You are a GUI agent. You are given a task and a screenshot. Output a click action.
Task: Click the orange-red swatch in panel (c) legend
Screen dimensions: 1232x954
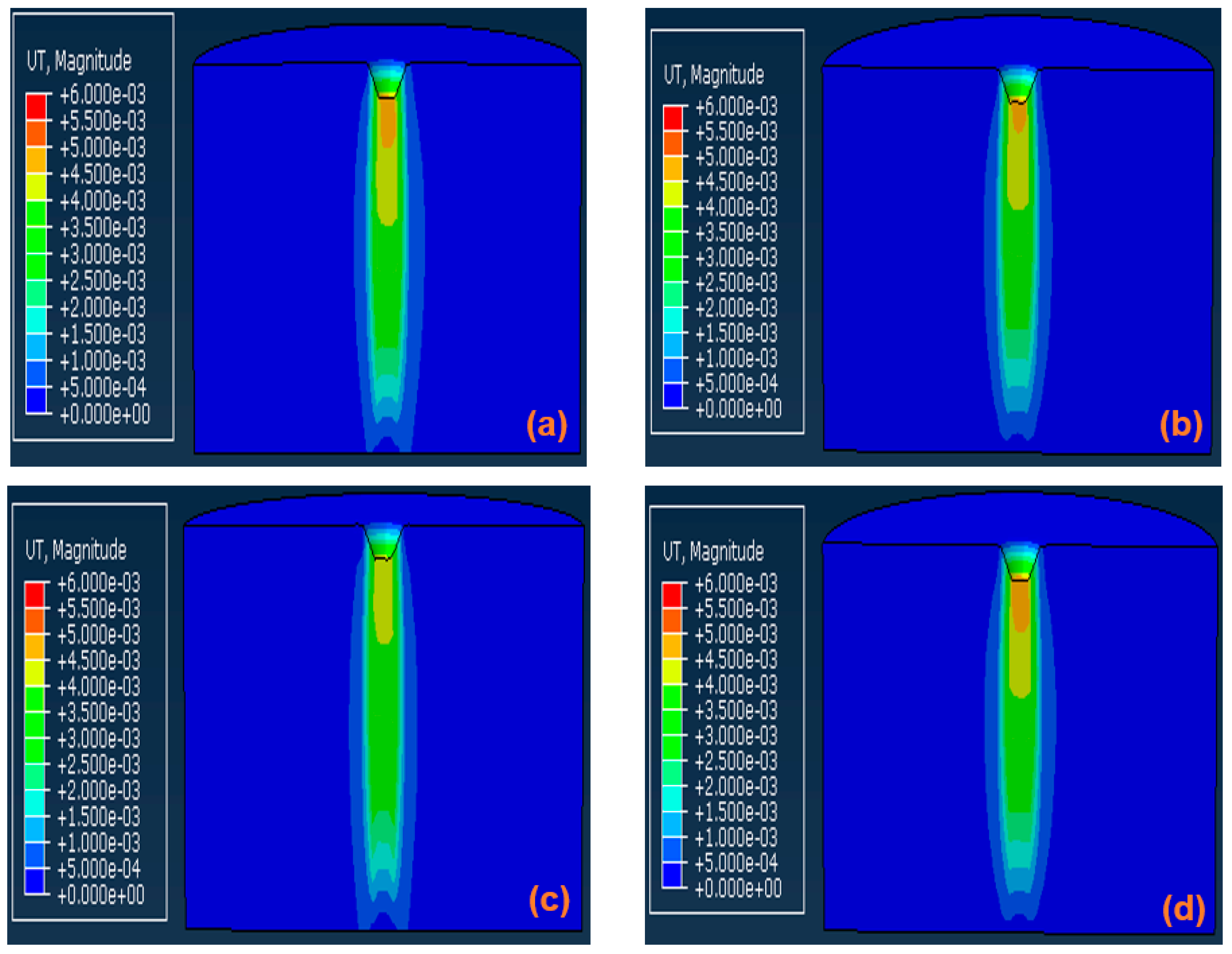click(34, 620)
